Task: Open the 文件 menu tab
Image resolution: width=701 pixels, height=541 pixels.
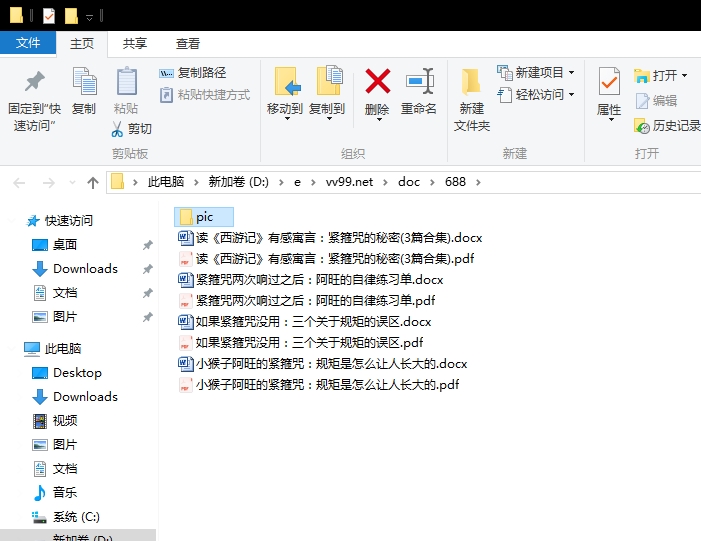Action: (28, 43)
